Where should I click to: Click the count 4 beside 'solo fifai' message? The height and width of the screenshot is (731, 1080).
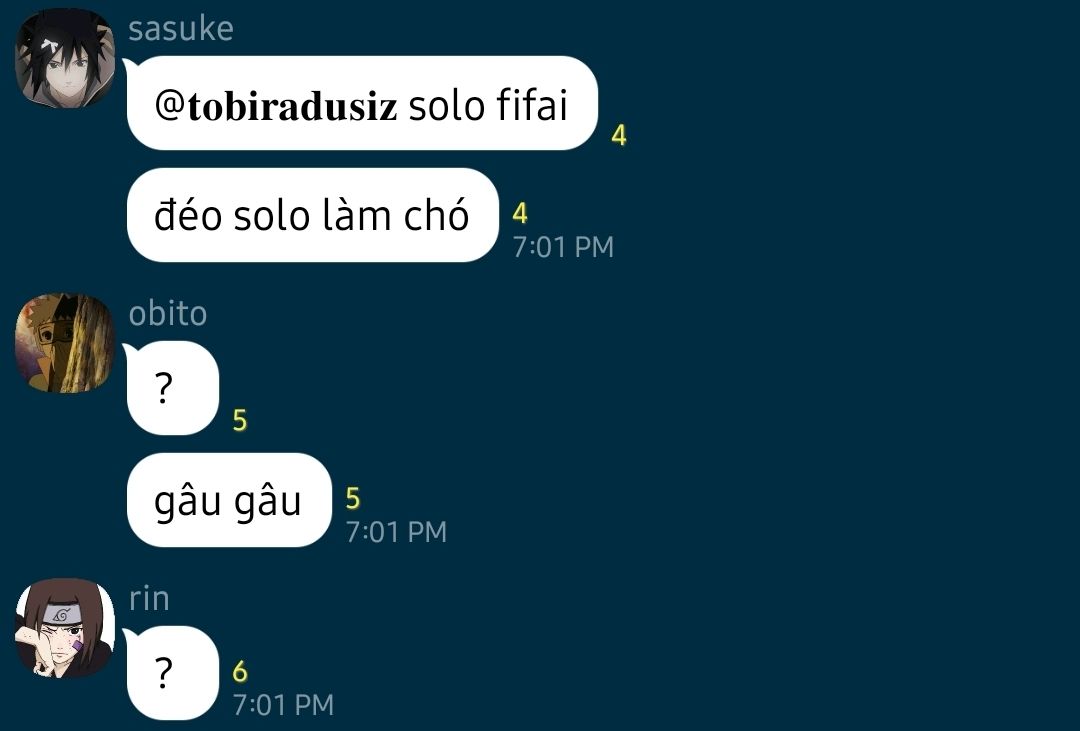point(619,135)
